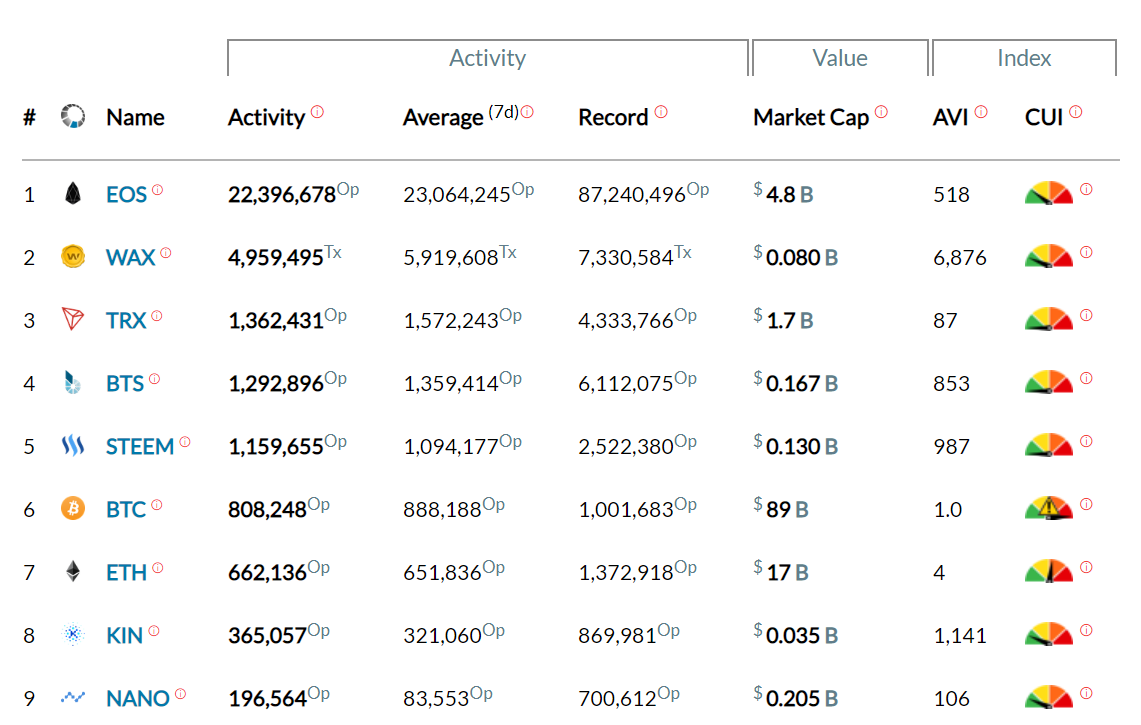Click the EOS coin logo icon
The image size is (1141, 725).
(x=72, y=194)
